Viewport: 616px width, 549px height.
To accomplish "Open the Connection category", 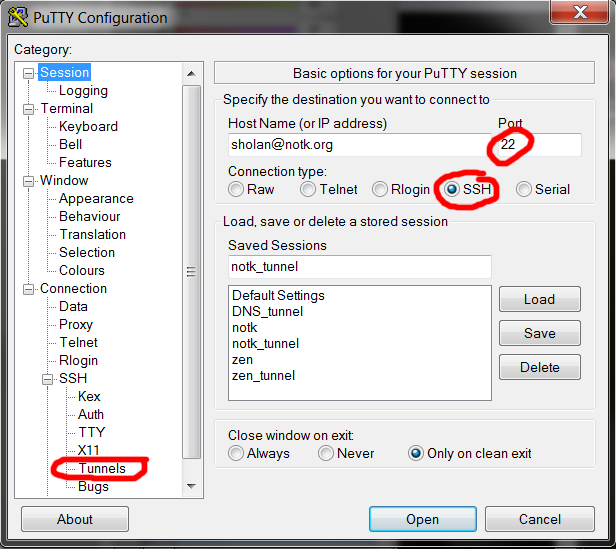I will click(73, 288).
